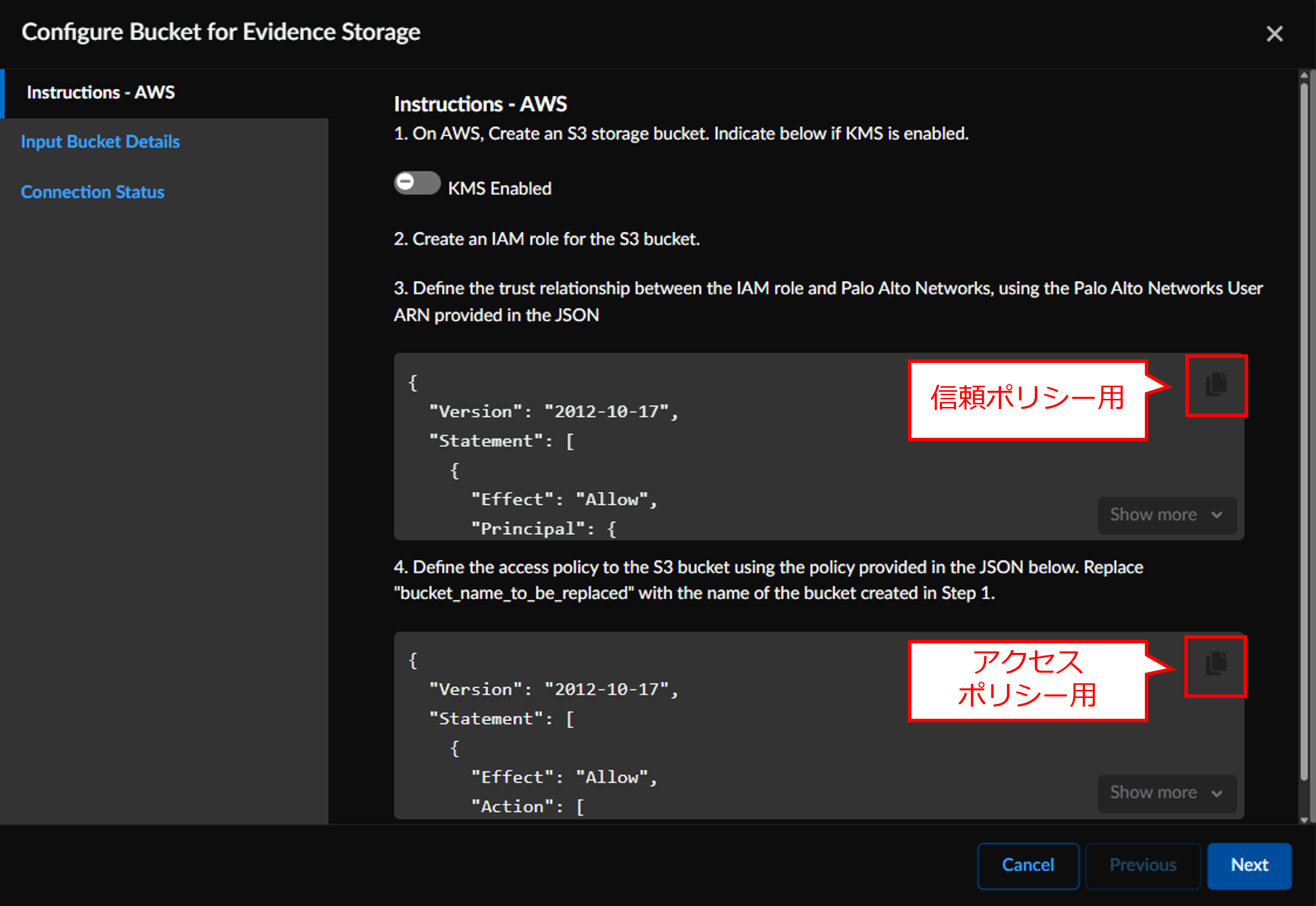Click inside the S3 access policy code block
This screenshot has height=906, width=1316.
tap(681, 749)
